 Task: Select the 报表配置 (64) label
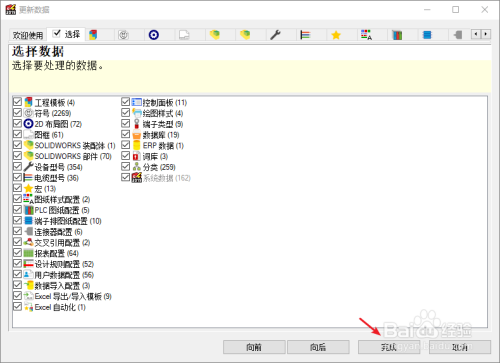tap(57, 253)
